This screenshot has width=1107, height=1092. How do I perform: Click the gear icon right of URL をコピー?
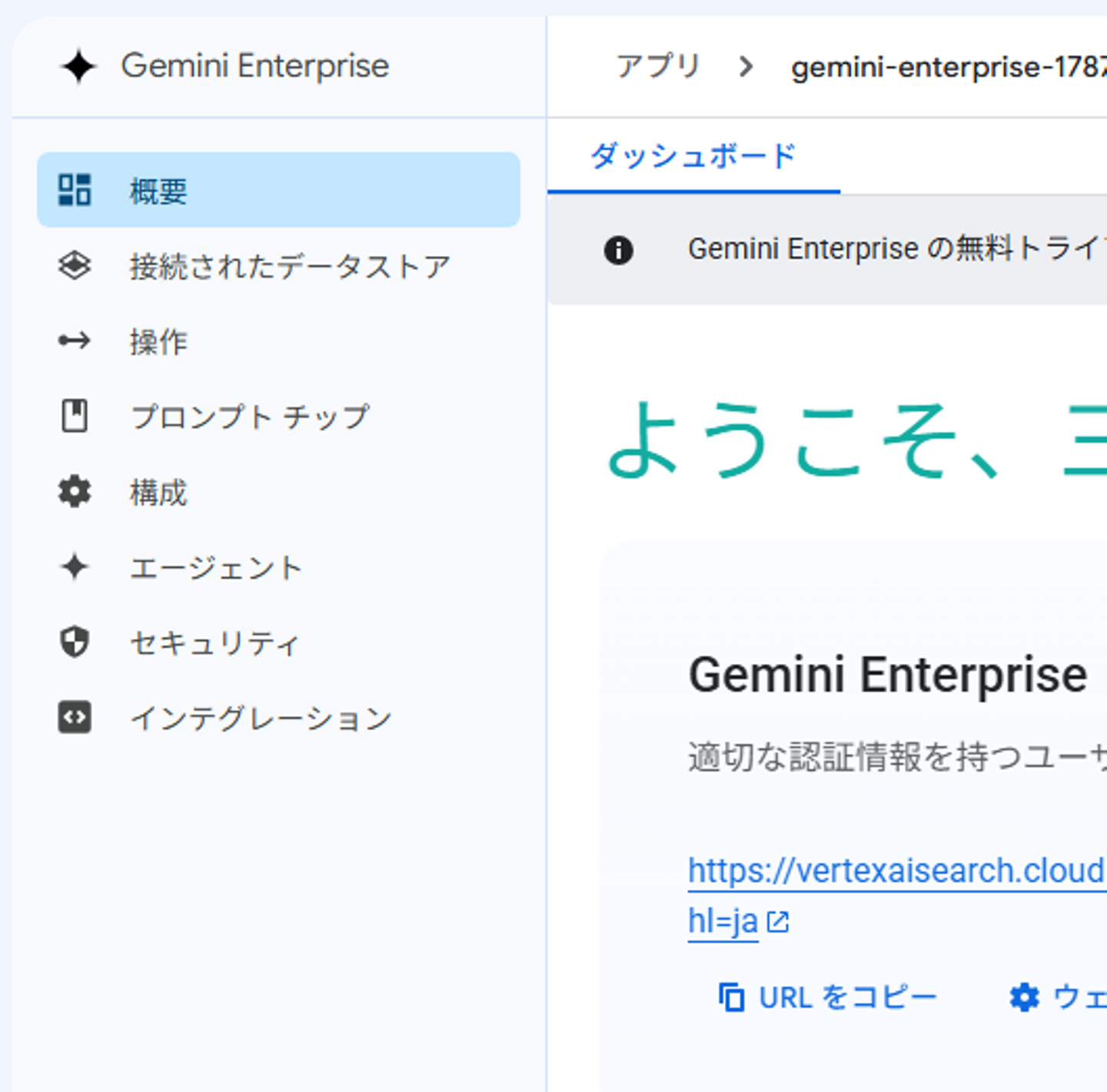[1024, 997]
